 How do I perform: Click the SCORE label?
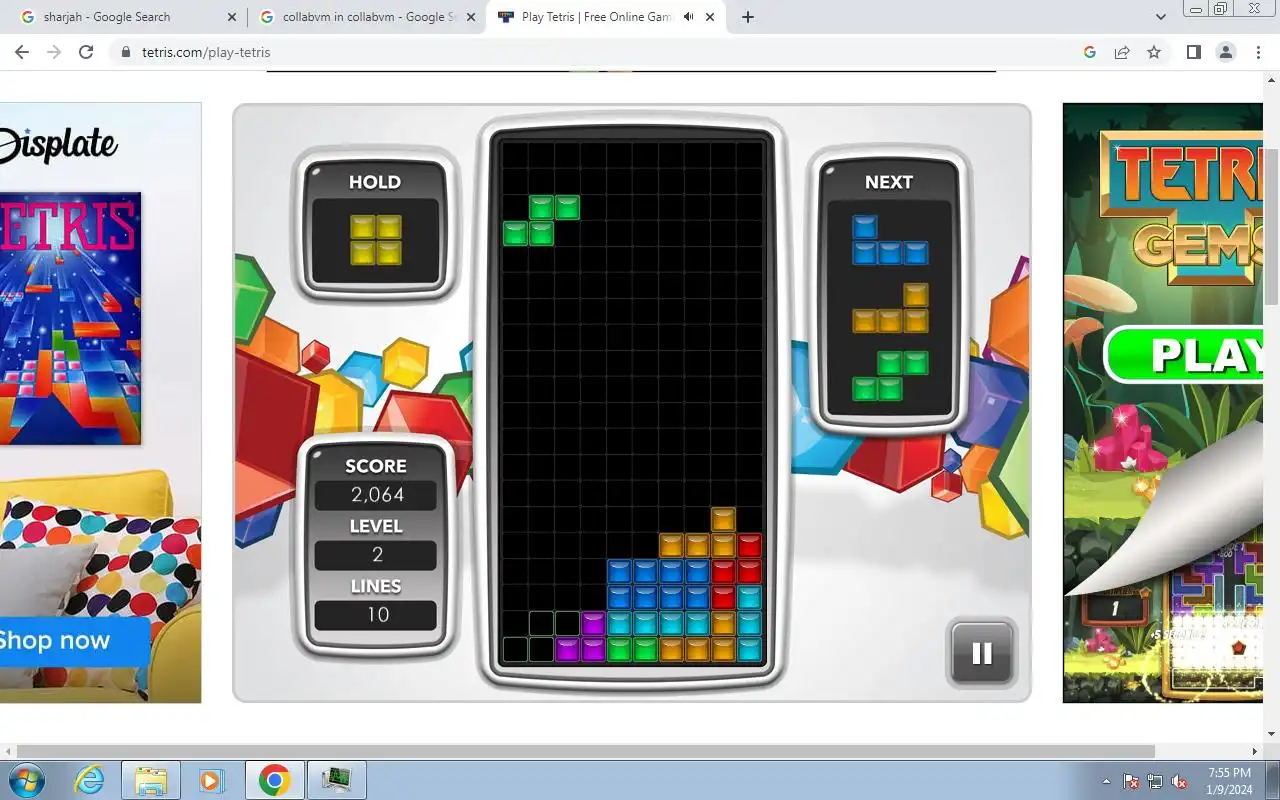click(376, 466)
